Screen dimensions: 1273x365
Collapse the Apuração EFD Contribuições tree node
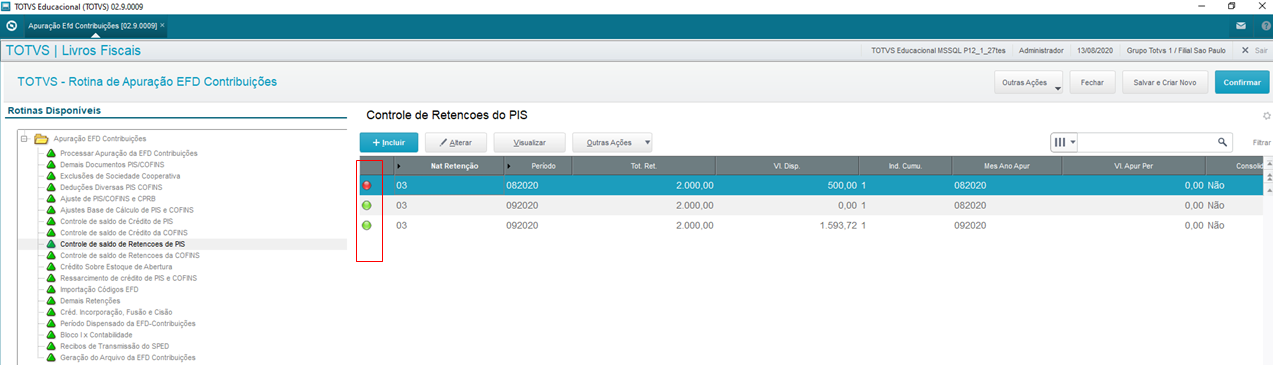pyautogui.click(x=24, y=139)
